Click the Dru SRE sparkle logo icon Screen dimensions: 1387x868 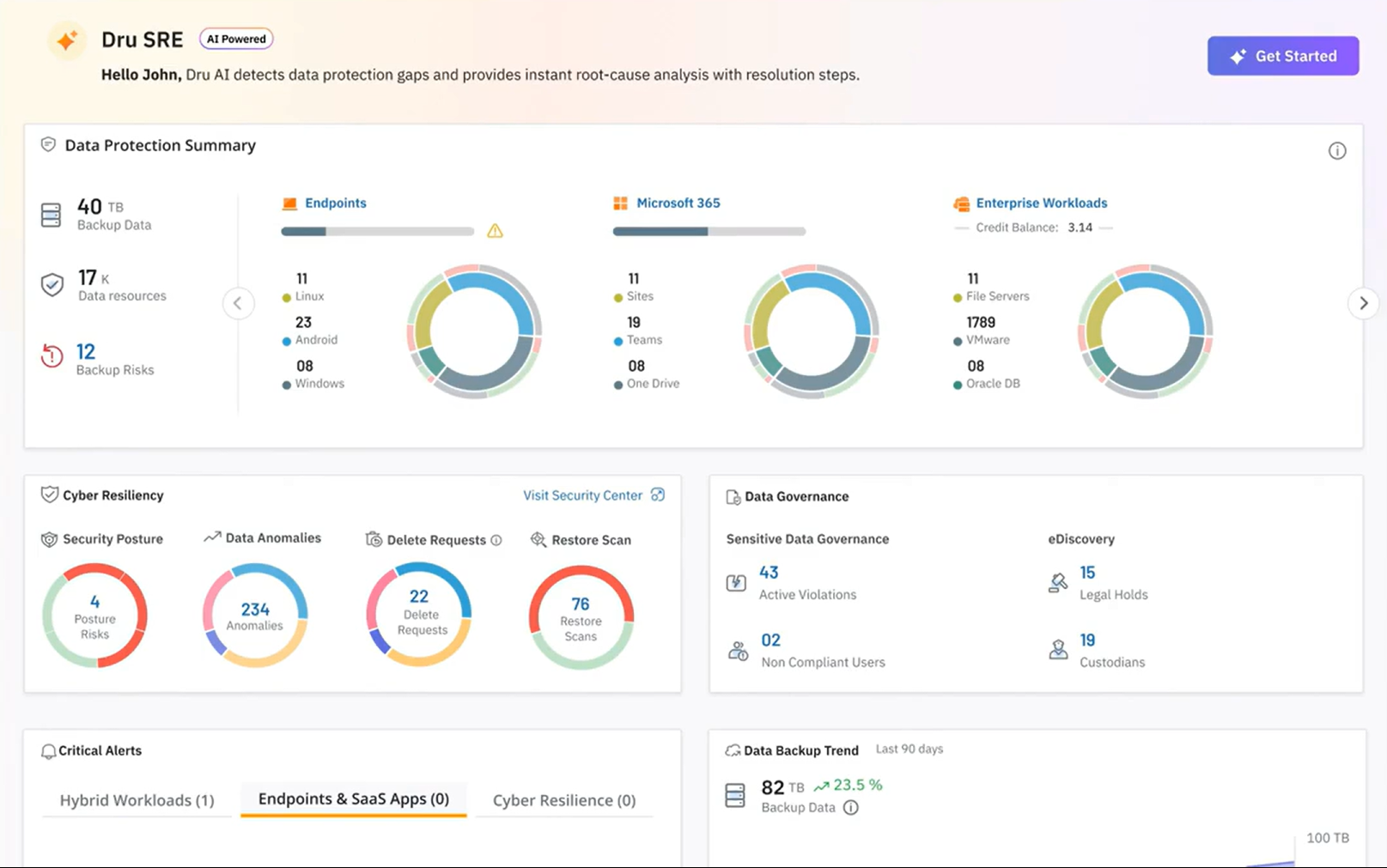click(x=67, y=40)
